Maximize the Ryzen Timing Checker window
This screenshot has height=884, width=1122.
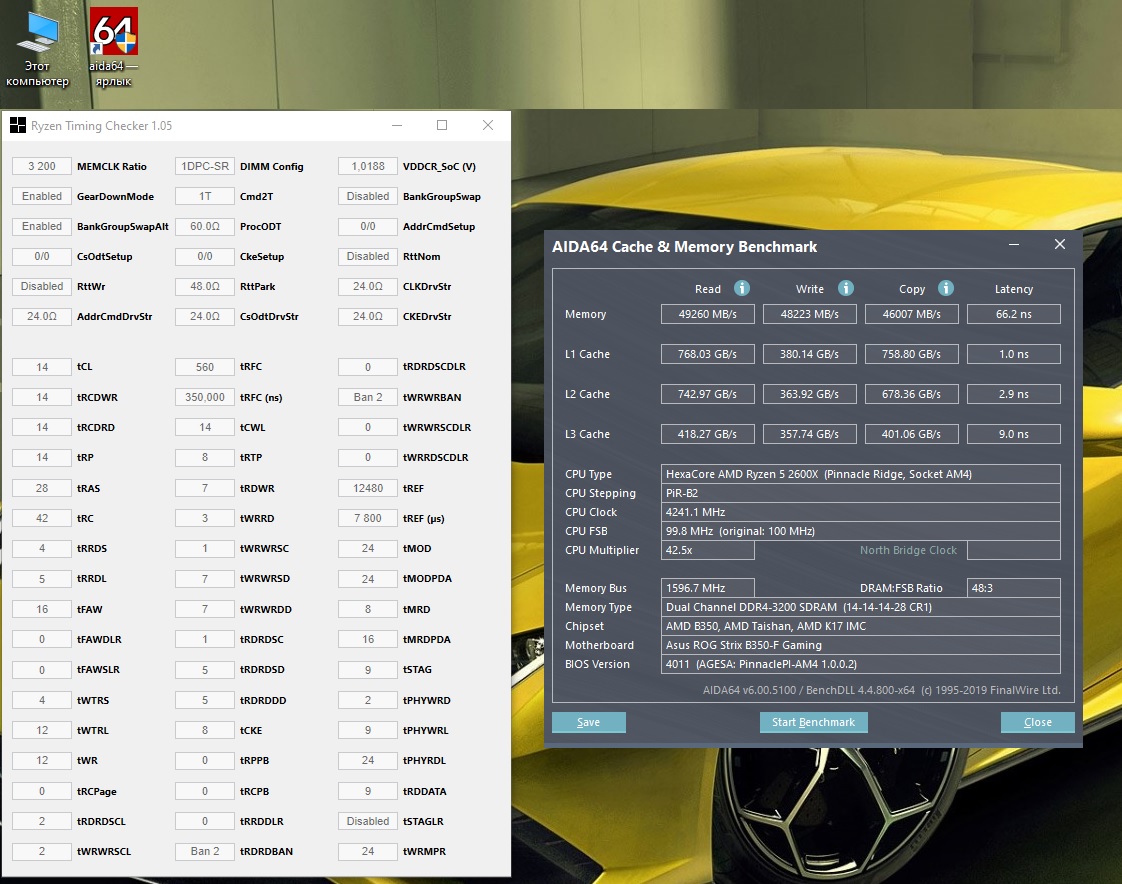point(442,126)
